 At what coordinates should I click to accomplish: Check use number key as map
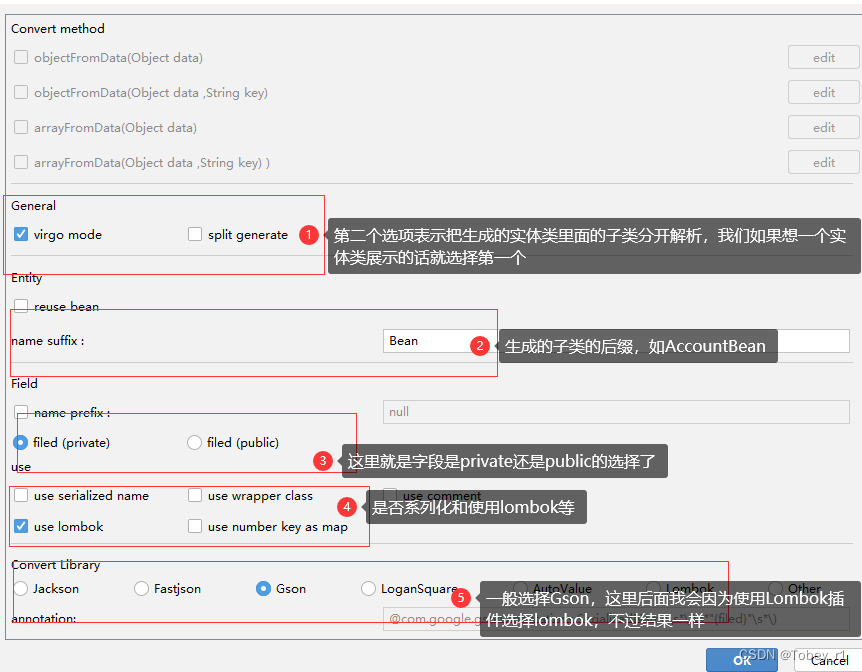click(x=195, y=526)
